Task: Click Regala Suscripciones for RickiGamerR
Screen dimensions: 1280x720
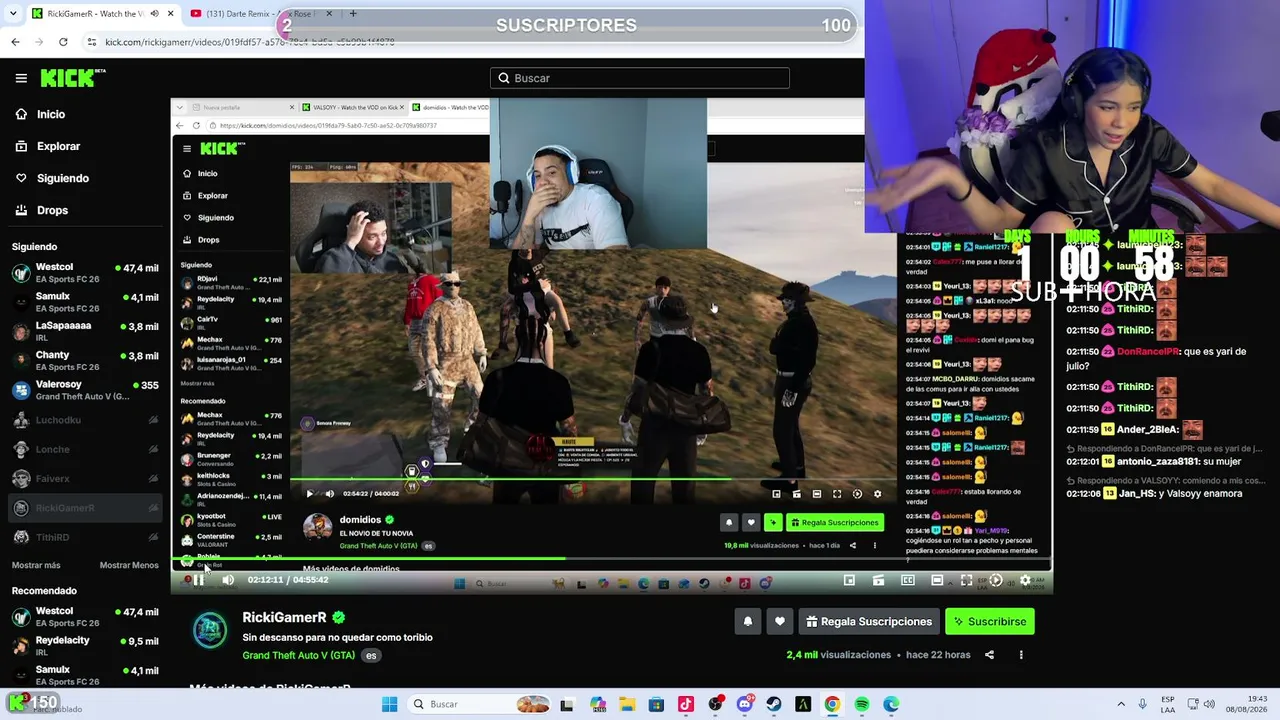Action: coord(868,622)
